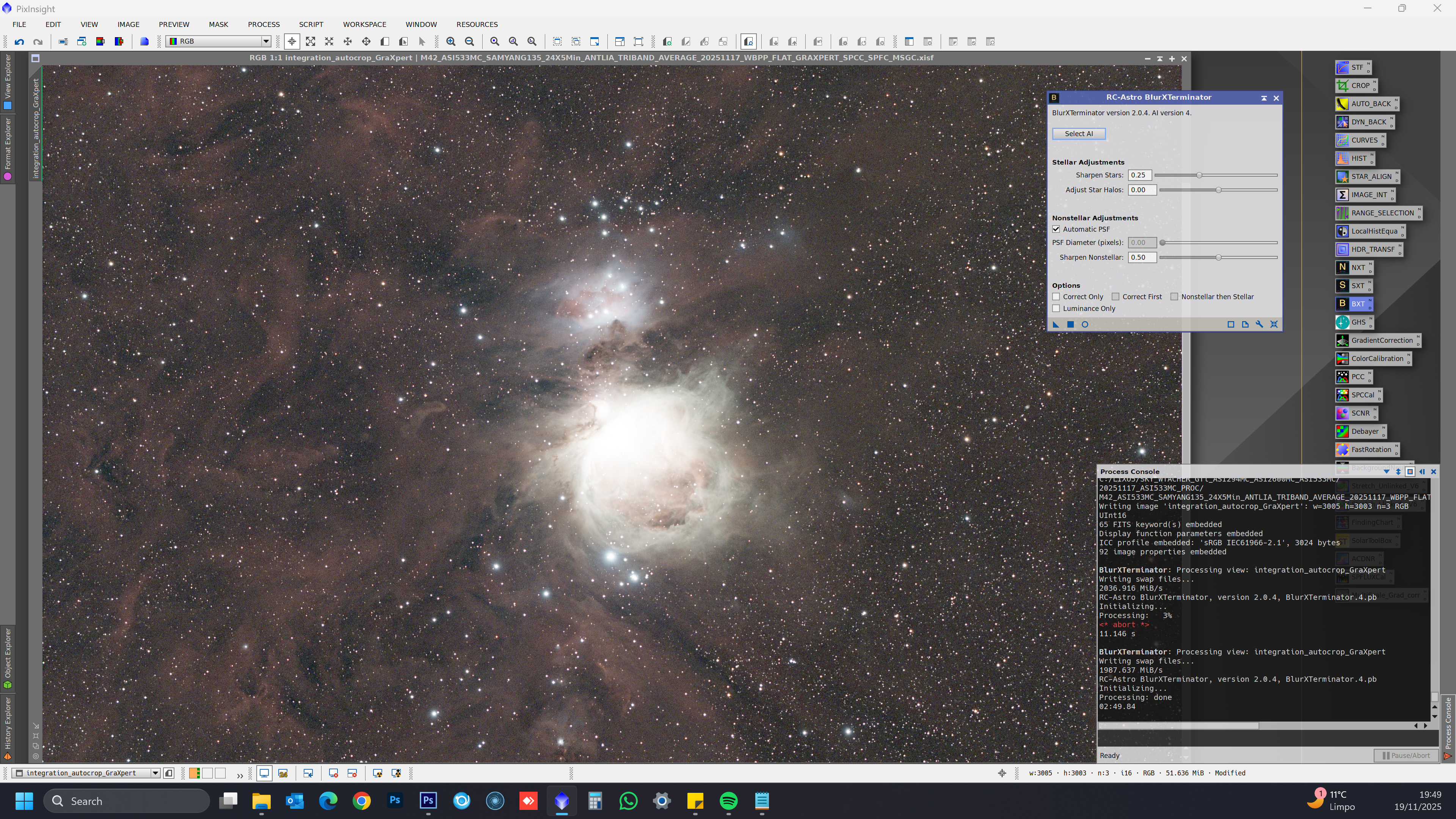Screen dimensions: 1456x819
Task: Open the RGB channel display dropdown
Action: point(266,41)
